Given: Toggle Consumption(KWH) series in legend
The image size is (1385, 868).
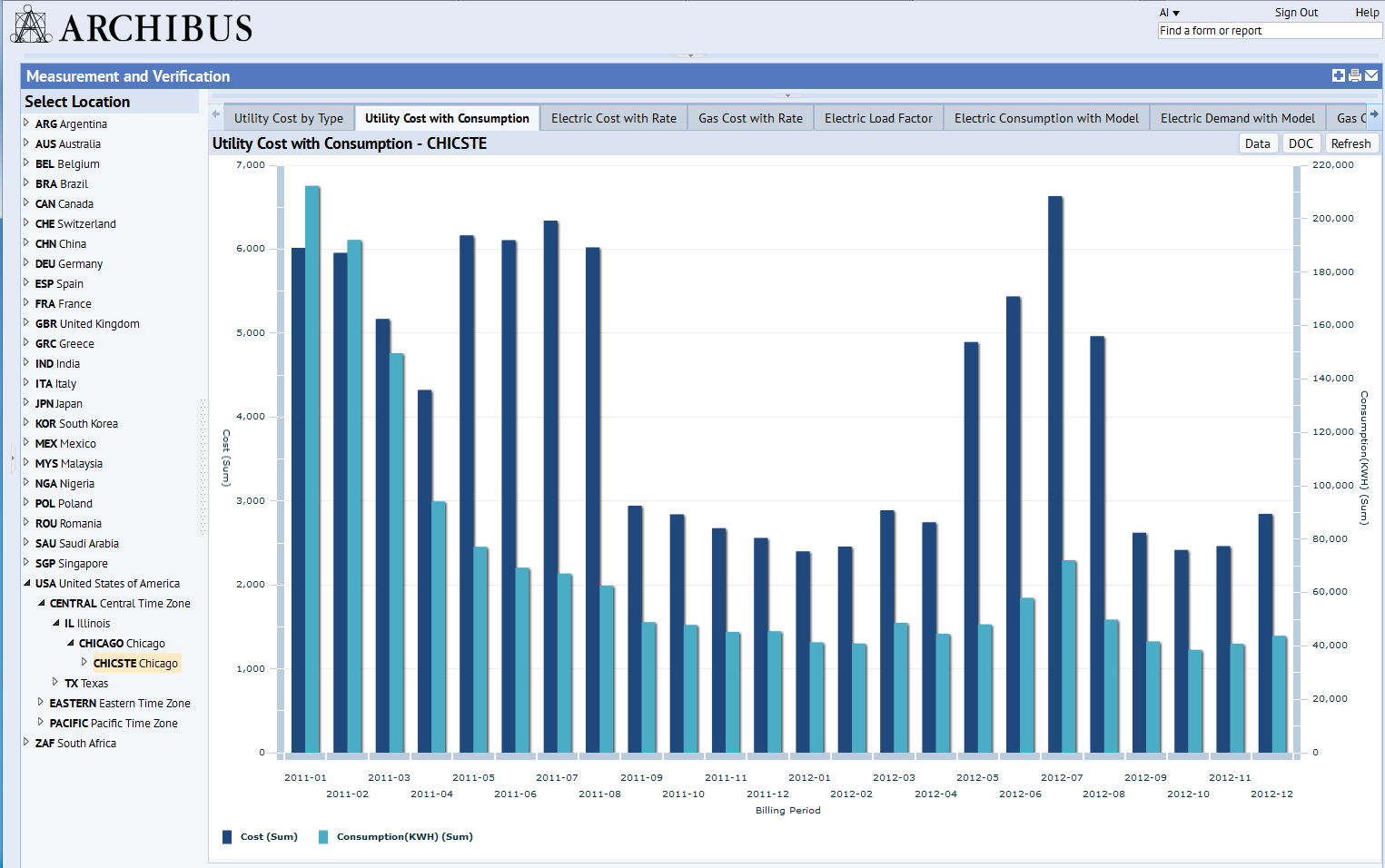Looking at the screenshot, I should point(396,837).
